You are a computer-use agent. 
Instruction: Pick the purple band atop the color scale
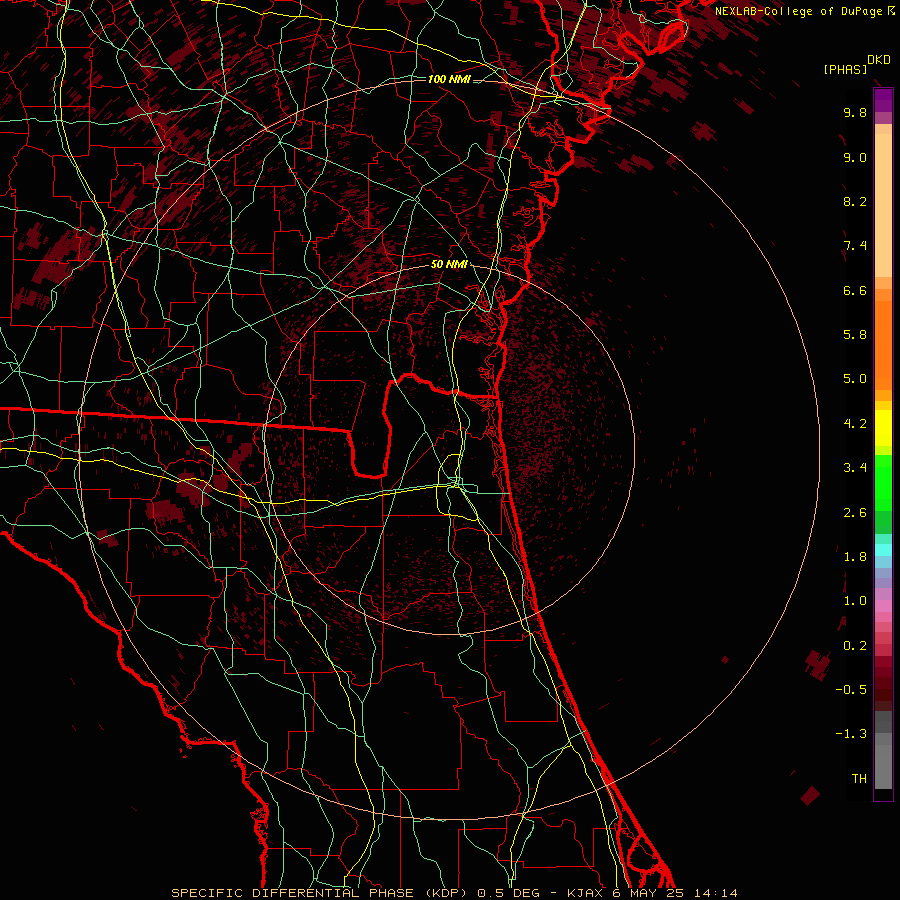click(883, 100)
